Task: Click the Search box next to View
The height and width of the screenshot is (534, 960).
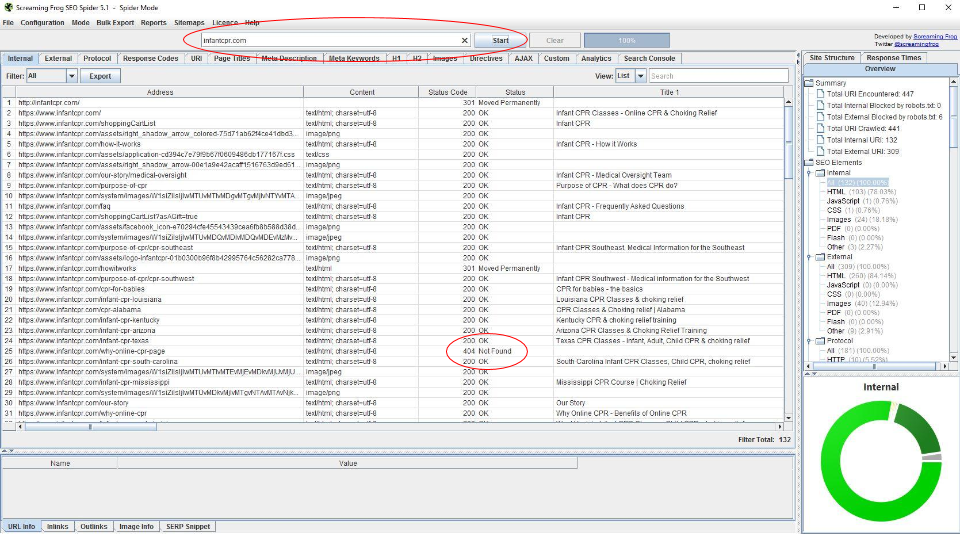Action: [x=718, y=76]
